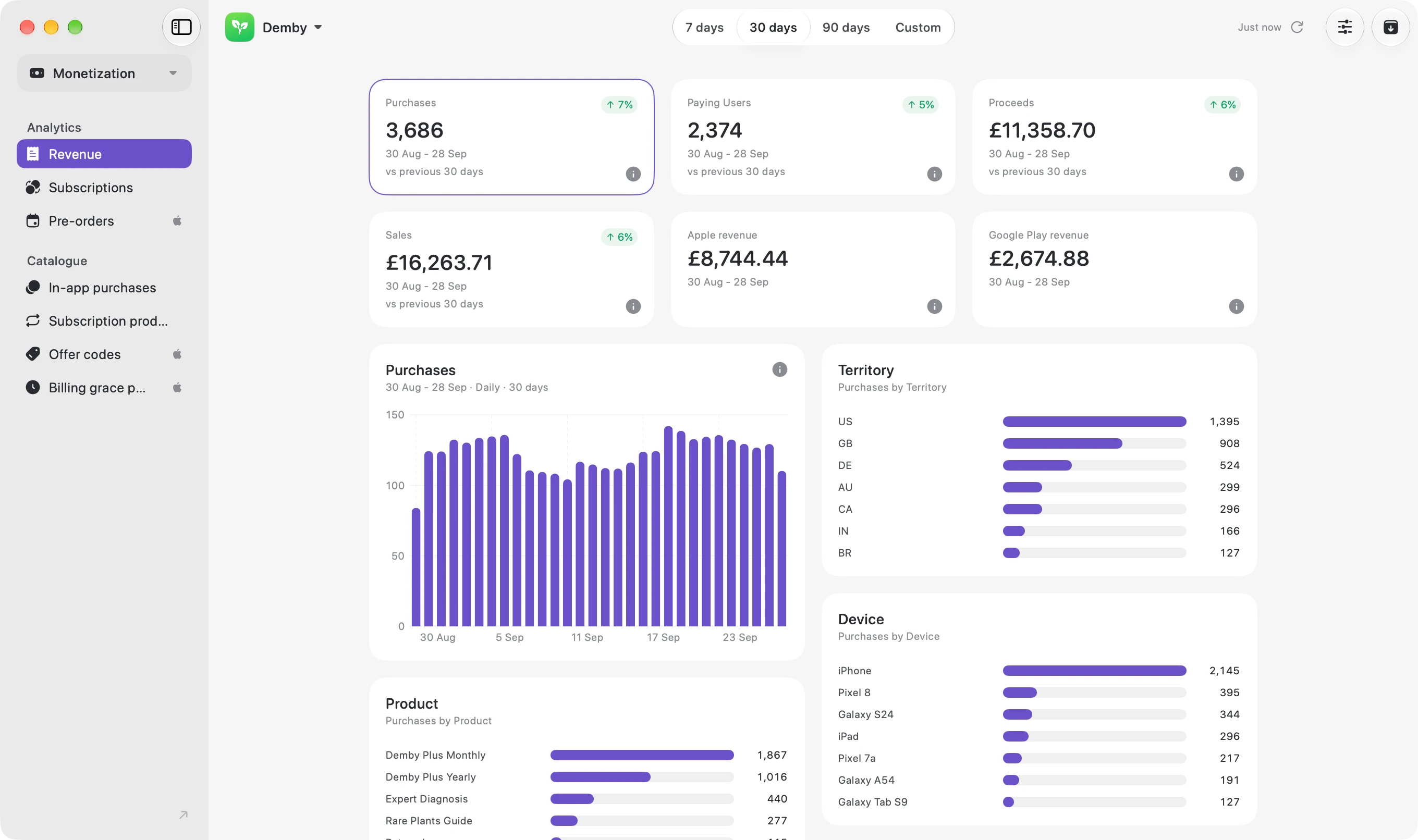Image resolution: width=1418 pixels, height=840 pixels.
Task: Show info for the Paying Users card
Action: click(934, 174)
